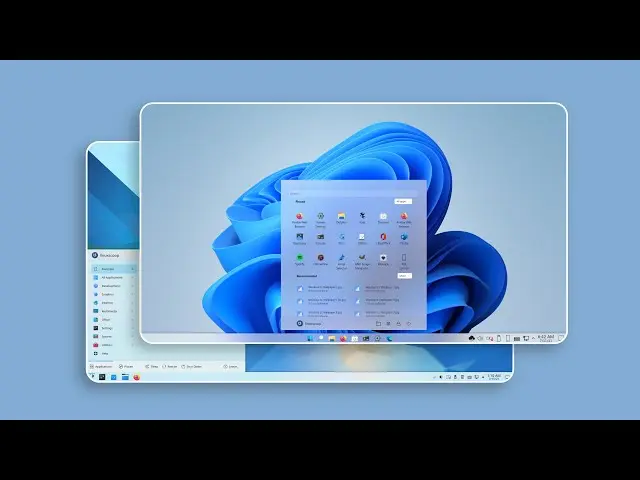640x480 pixels.
Task: Click Leave button in back launcher footer
Action: [231, 367]
